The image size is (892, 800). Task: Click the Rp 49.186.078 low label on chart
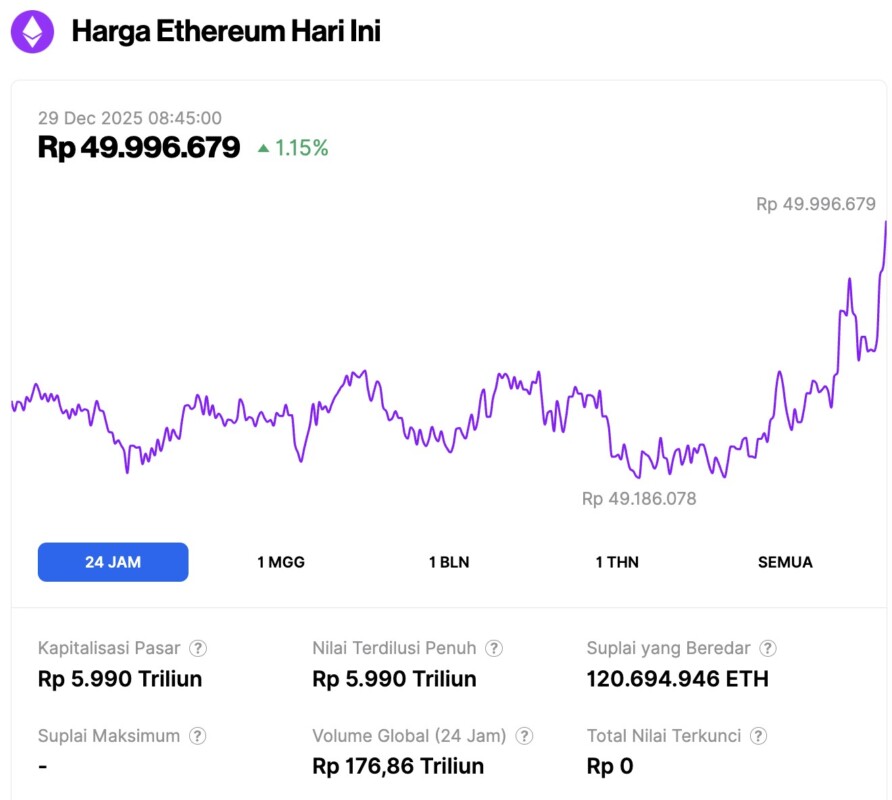(x=639, y=498)
